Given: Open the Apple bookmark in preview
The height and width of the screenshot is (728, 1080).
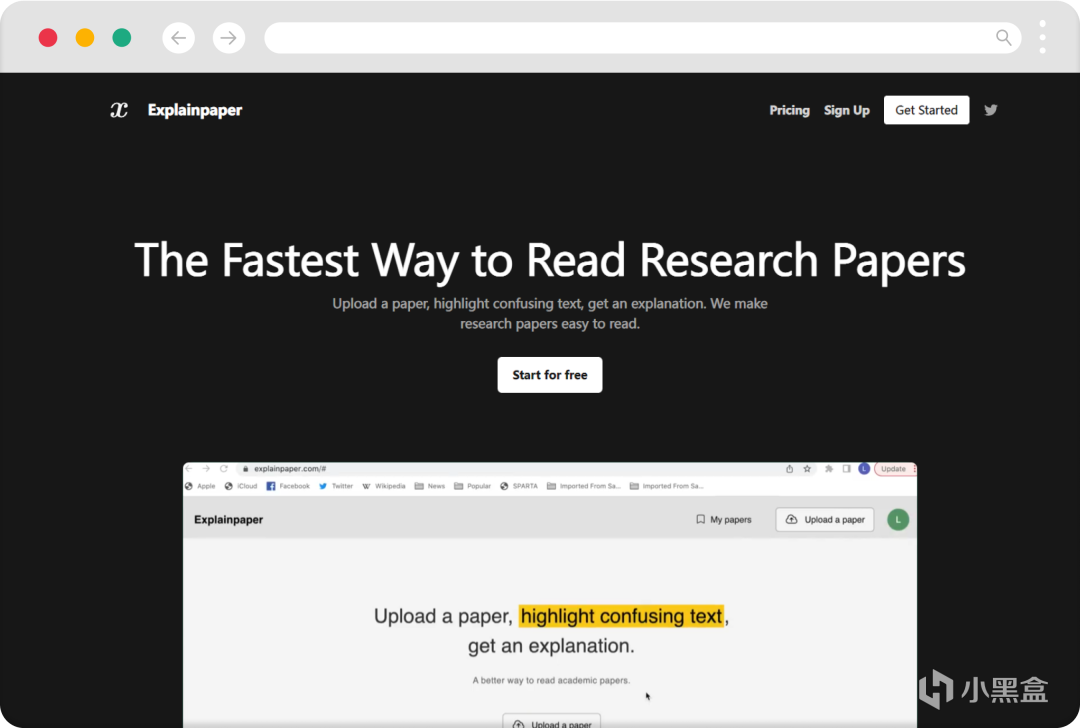Looking at the screenshot, I should click(200, 486).
